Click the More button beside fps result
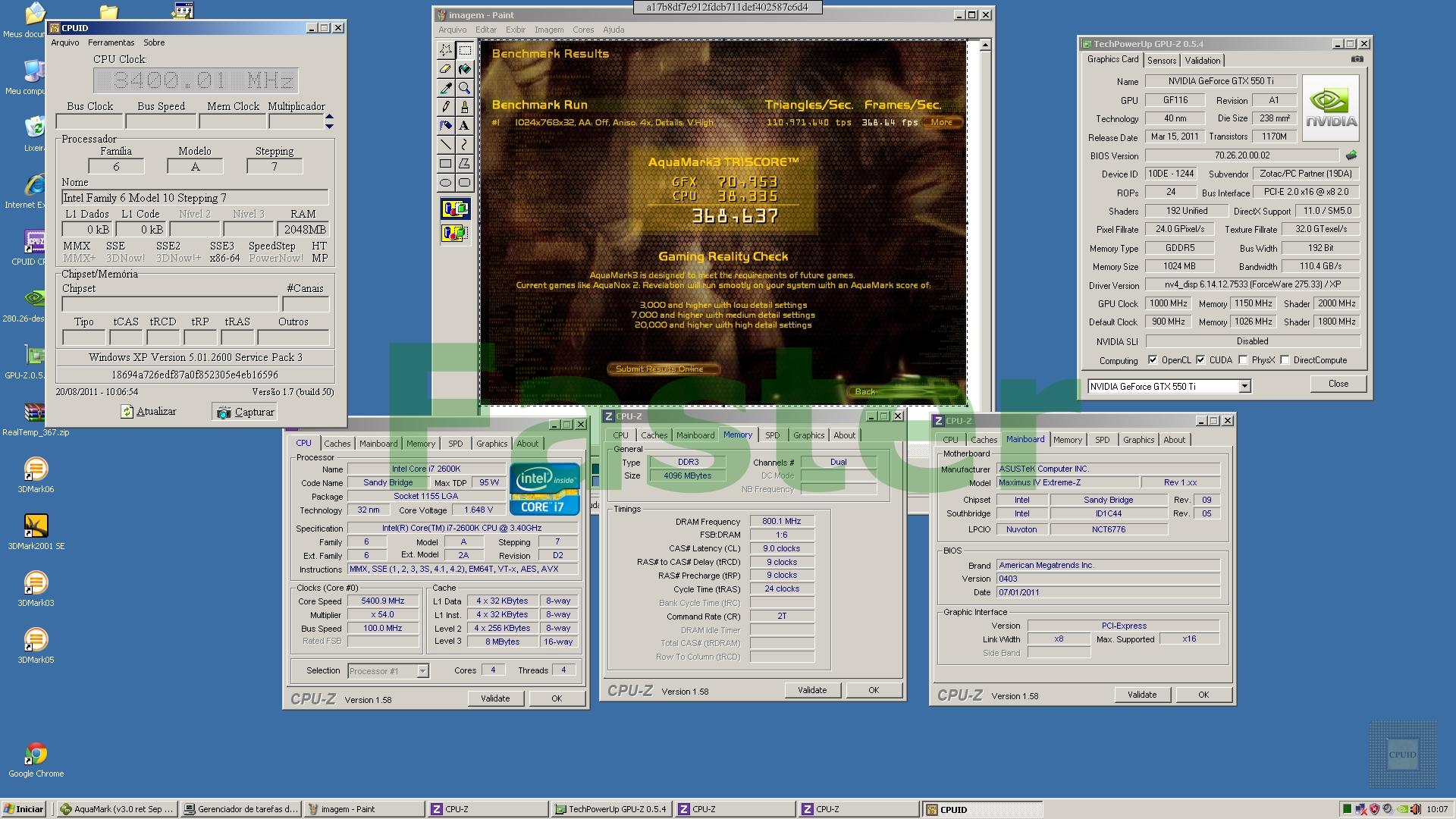Viewport: 1456px width, 819px height. [942, 122]
